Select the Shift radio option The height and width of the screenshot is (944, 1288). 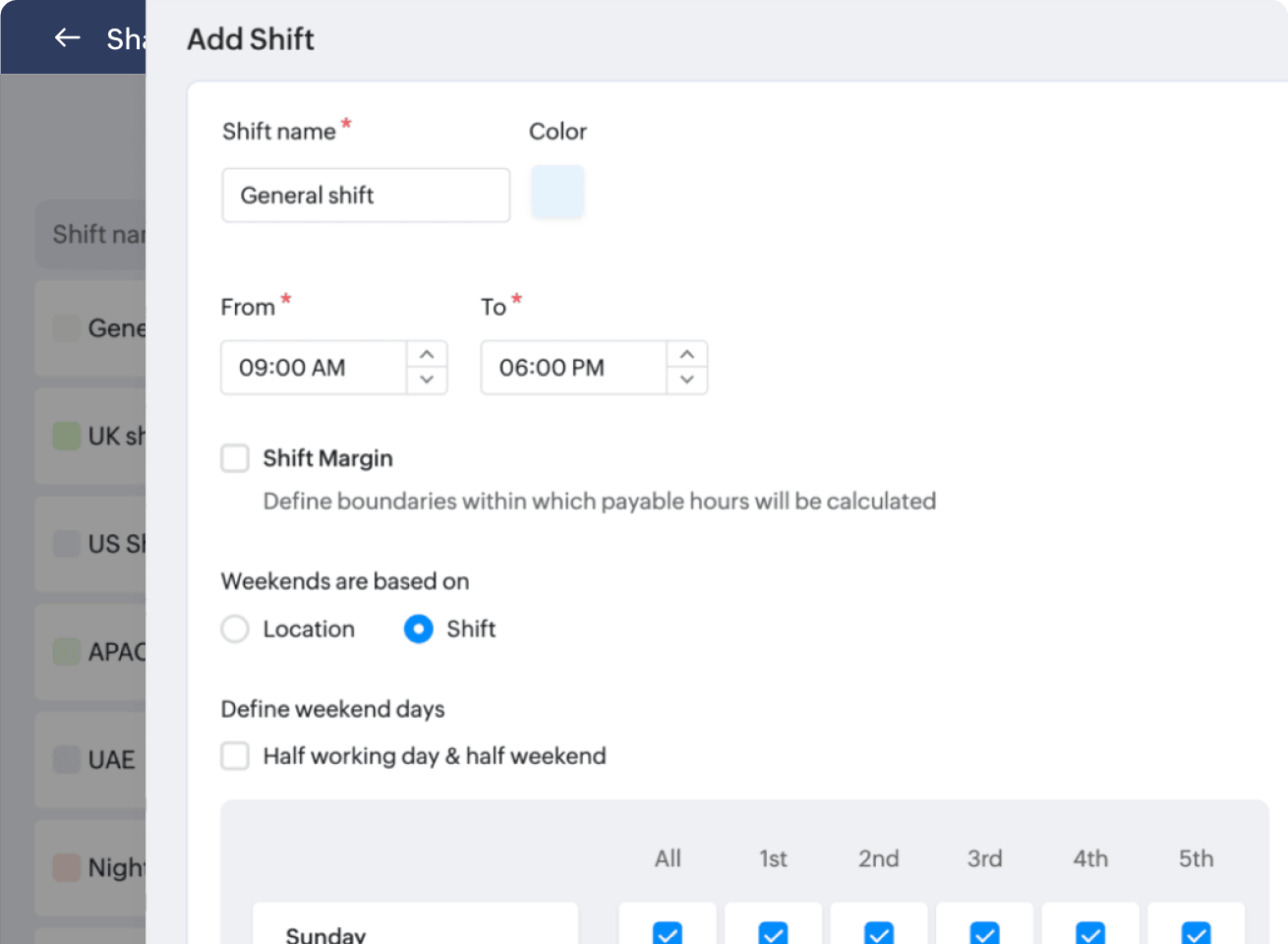coord(419,629)
